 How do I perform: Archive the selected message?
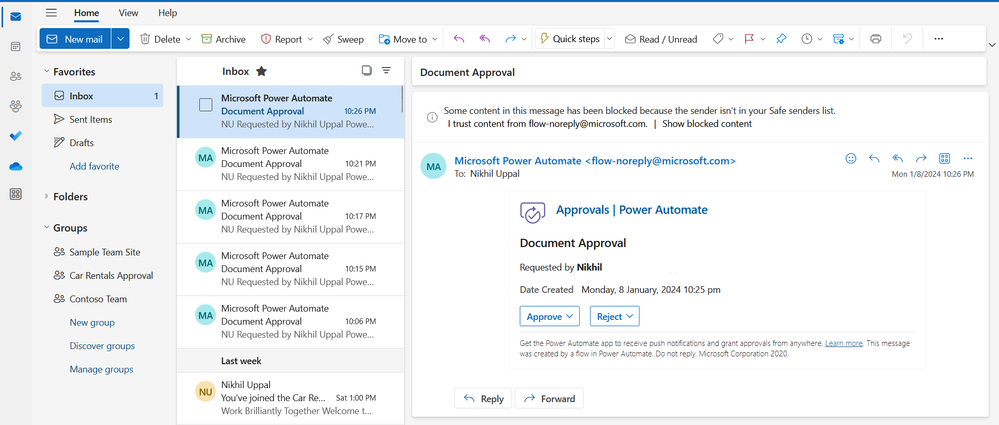pyautogui.click(x=223, y=39)
